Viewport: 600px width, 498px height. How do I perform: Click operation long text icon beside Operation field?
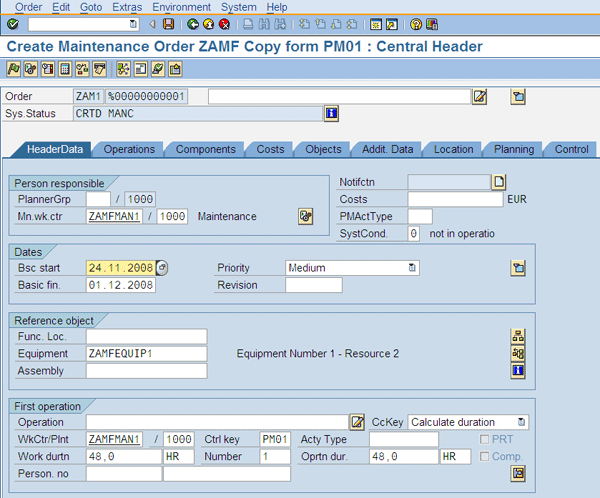[x=357, y=422]
